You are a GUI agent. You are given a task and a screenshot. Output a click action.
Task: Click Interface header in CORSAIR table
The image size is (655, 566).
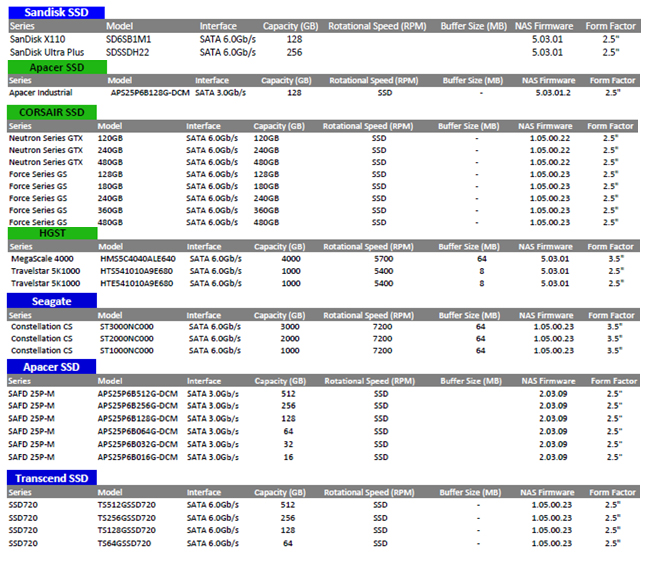tap(203, 126)
